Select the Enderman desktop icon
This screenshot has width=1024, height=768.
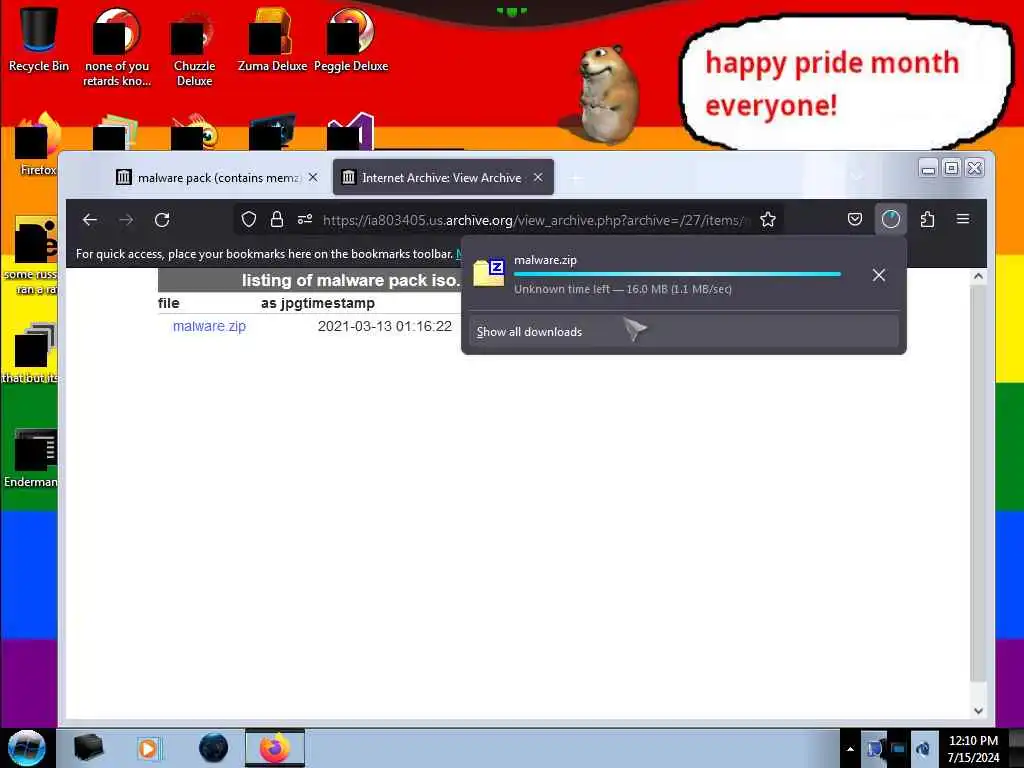(x=31, y=458)
